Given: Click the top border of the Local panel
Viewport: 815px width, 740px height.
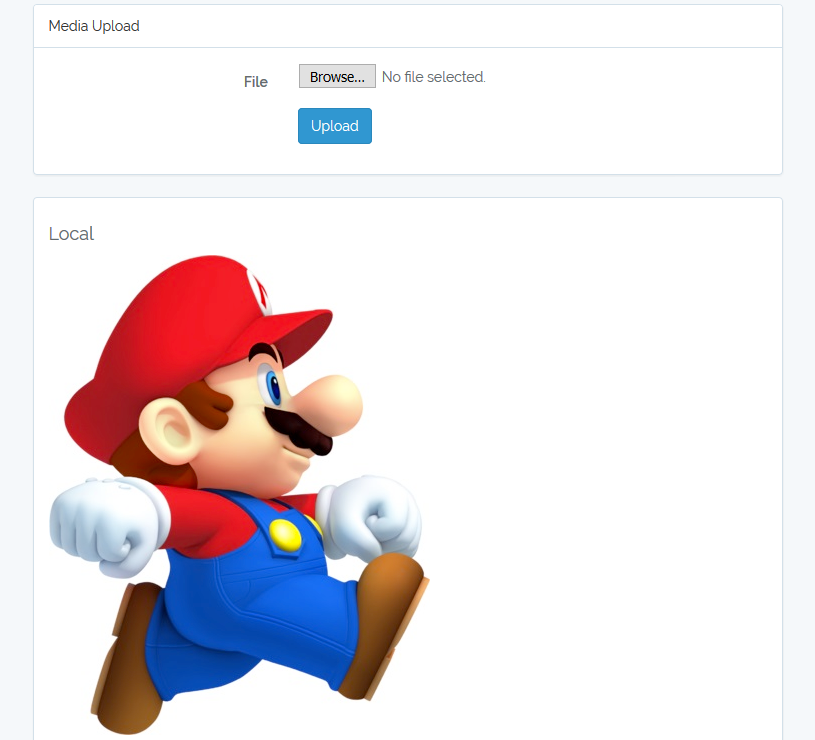Looking at the screenshot, I should (407, 197).
